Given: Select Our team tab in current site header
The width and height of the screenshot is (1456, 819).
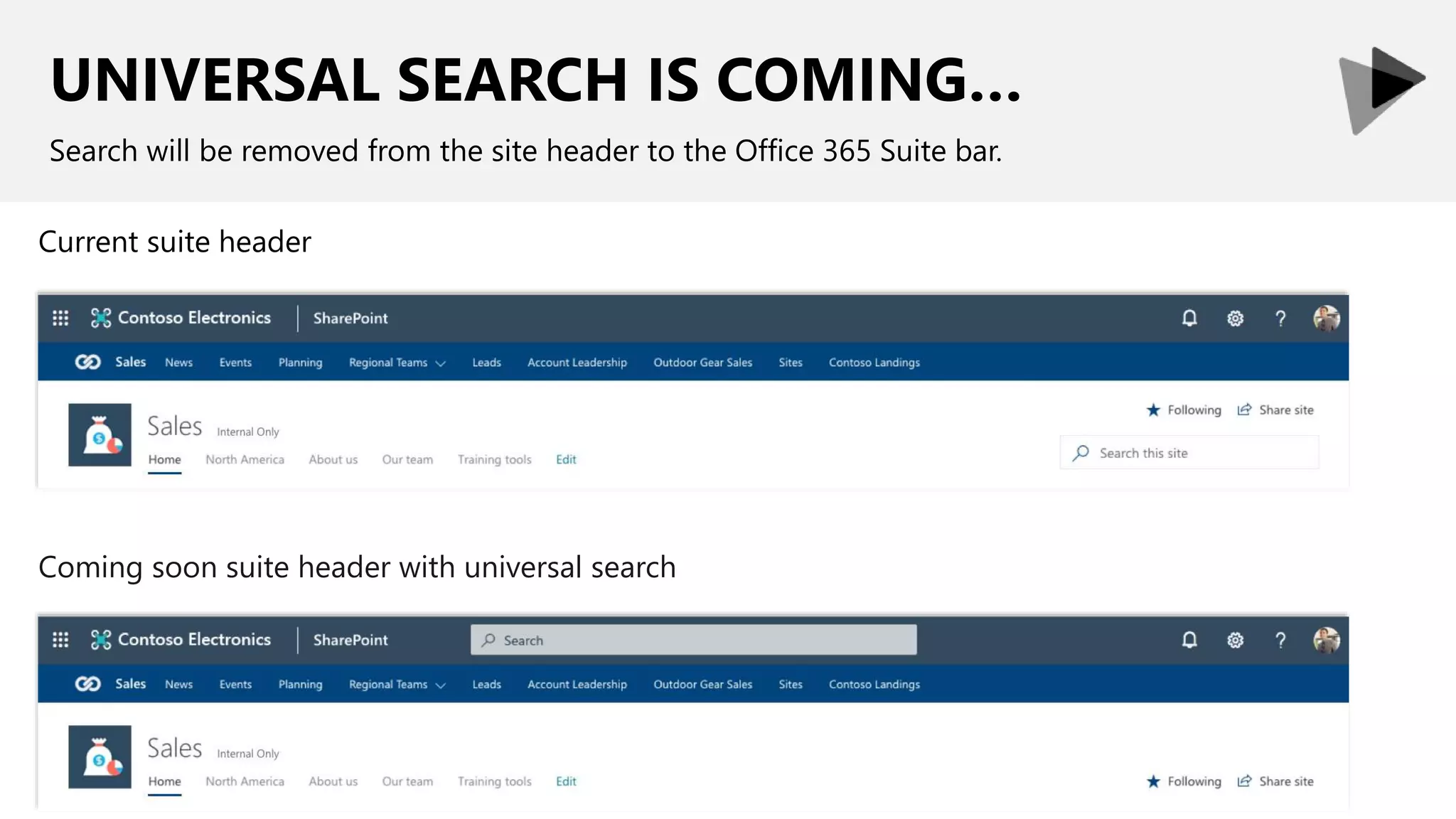Looking at the screenshot, I should [407, 459].
